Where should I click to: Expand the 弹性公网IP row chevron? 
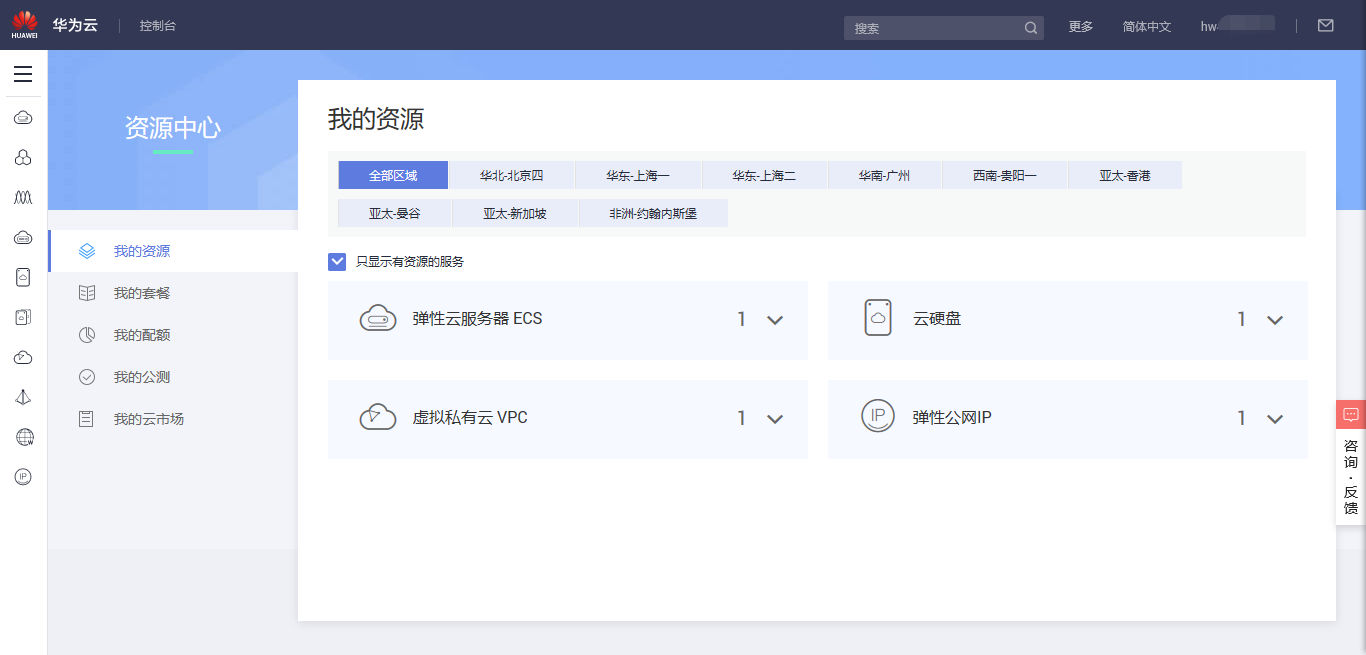(1275, 419)
